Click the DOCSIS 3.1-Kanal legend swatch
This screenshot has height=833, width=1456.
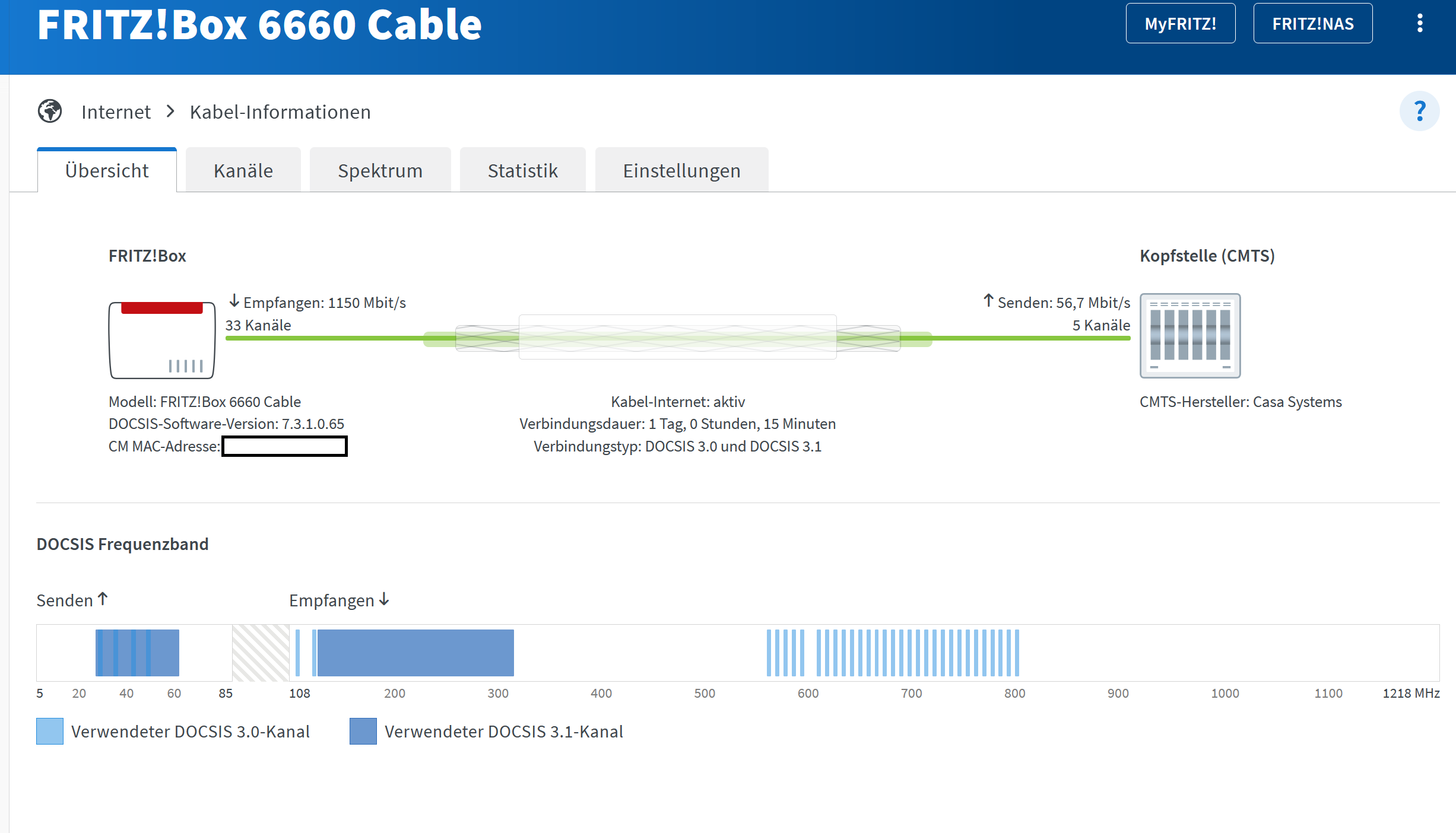pos(363,731)
